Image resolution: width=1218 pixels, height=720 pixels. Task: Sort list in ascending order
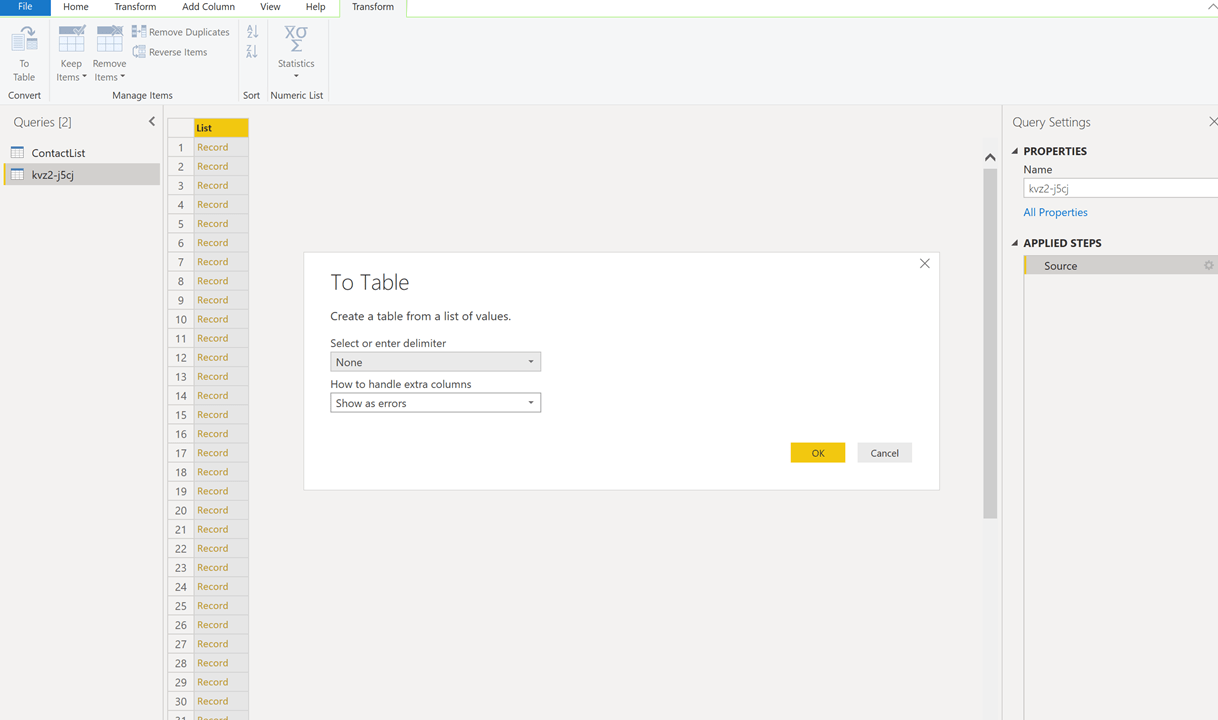(252, 32)
